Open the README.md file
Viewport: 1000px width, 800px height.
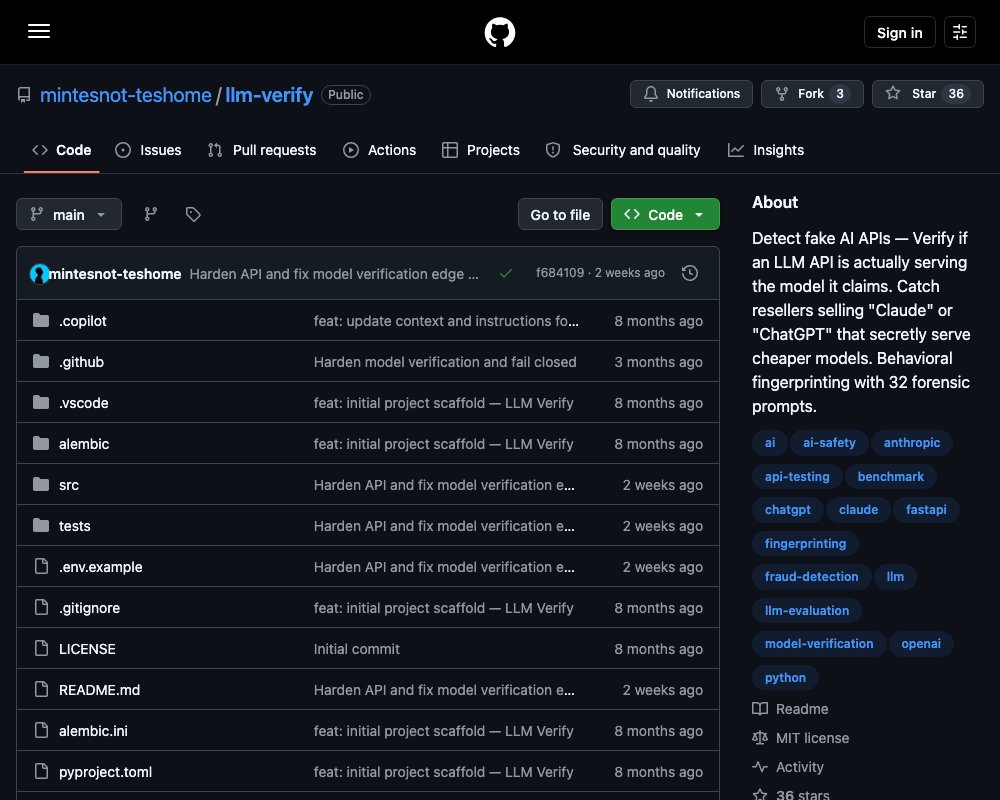pyautogui.click(x=99, y=690)
